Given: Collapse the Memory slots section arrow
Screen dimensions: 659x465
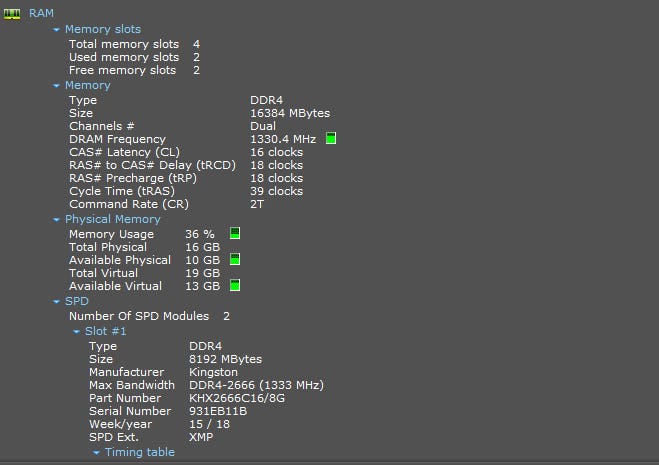Looking at the screenshot, I should [56, 30].
